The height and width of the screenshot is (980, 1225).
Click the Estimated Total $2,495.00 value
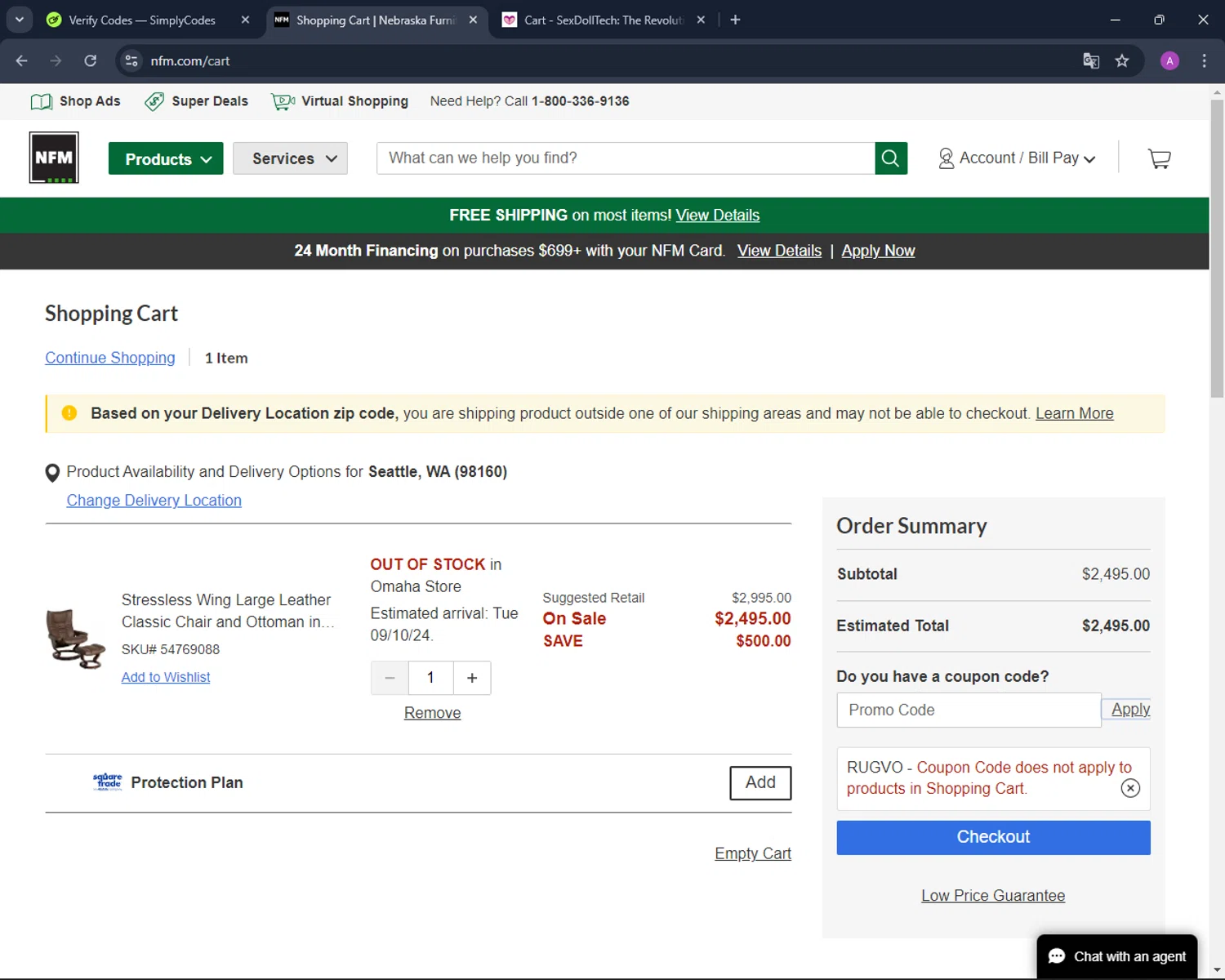click(x=1116, y=626)
